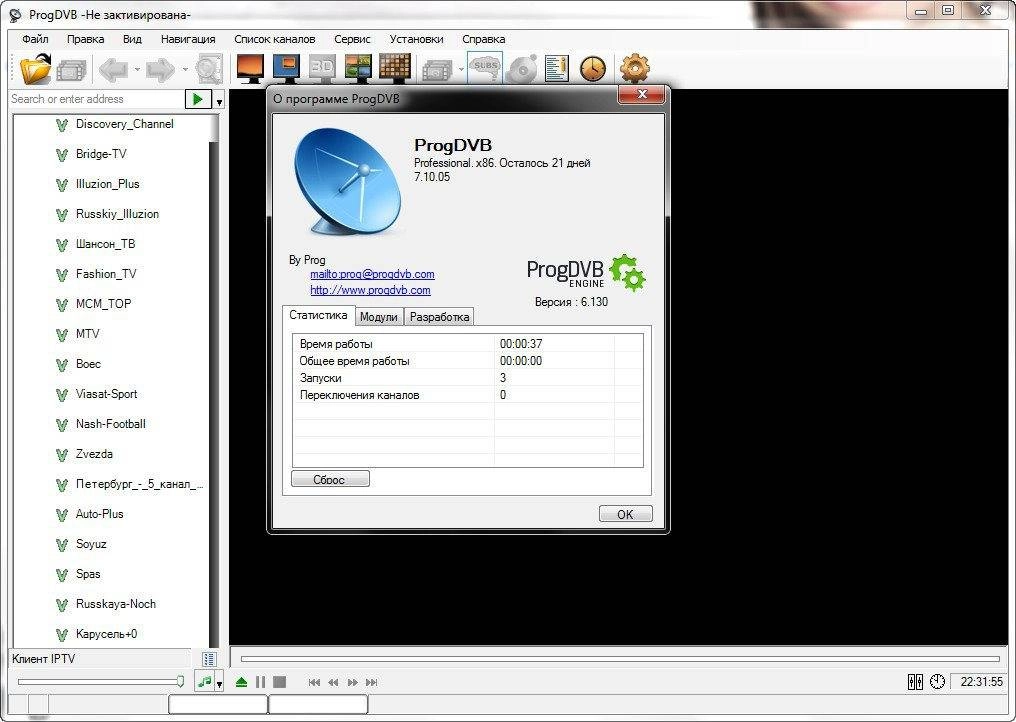
Task: Select the Discovery_Channel channel
Action: pyautogui.click(x=124, y=124)
